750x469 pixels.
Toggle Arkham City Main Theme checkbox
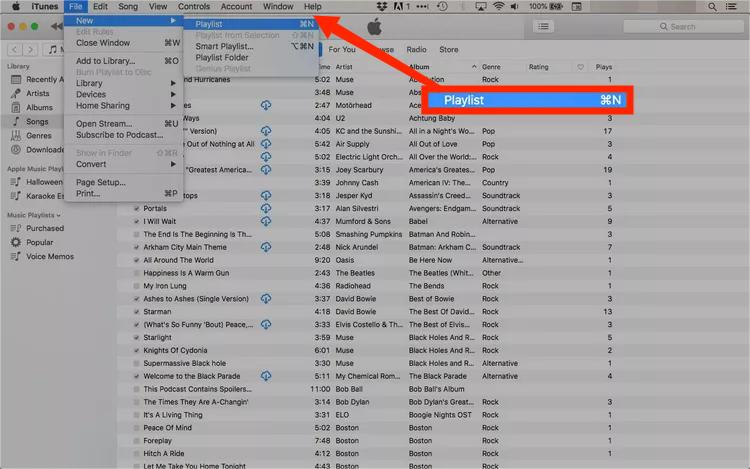(136, 247)
